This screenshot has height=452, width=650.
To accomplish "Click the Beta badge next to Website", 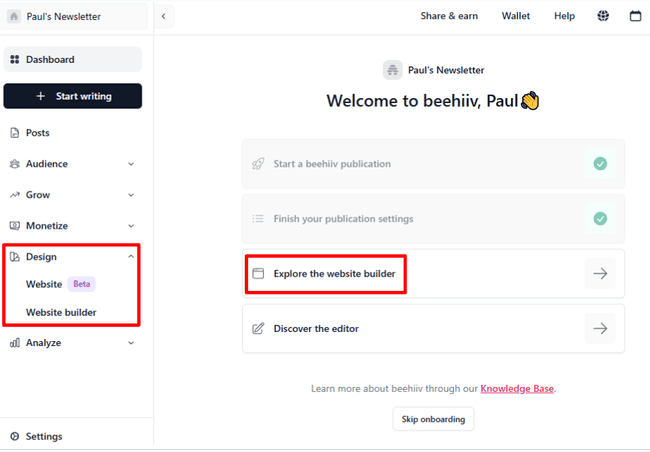I will pos(82,284).
